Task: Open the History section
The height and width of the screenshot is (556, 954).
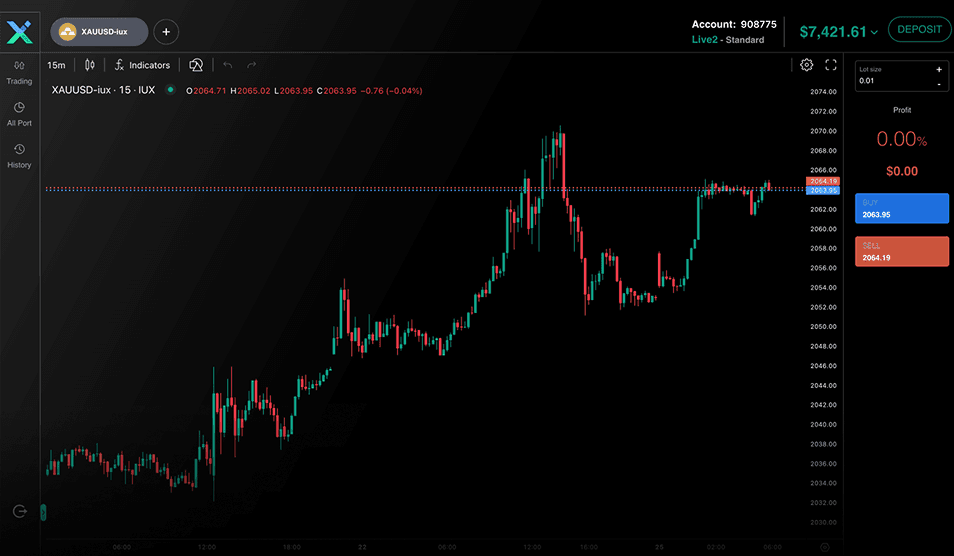Action: (x=19, y=155)
